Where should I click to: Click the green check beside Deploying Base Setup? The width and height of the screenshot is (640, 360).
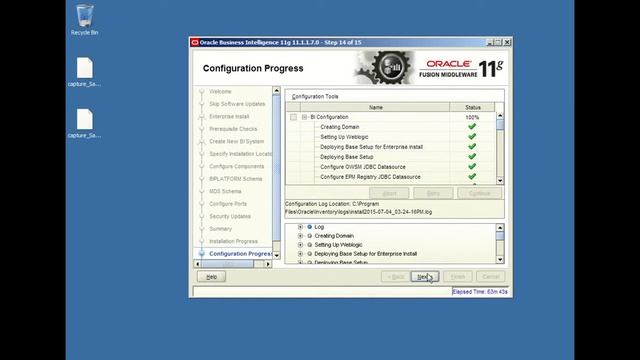coord(472,157)
